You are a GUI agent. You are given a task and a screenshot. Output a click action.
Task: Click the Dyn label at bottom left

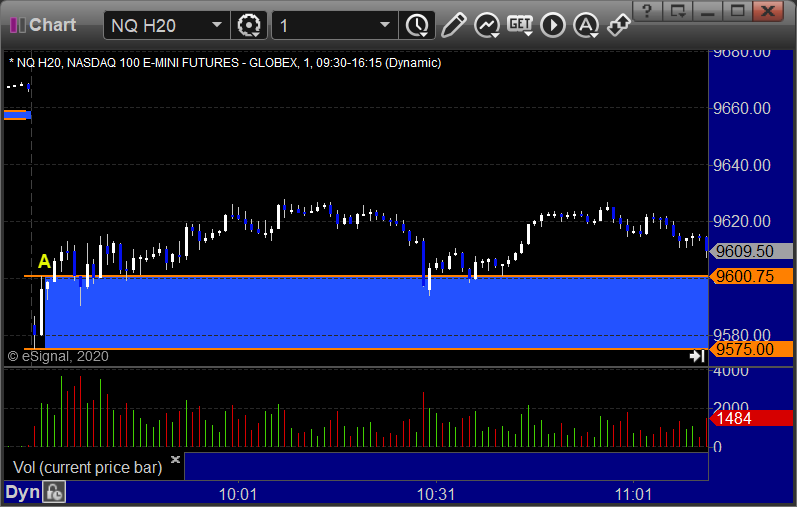pyautogui.click(x=23, y=492)
